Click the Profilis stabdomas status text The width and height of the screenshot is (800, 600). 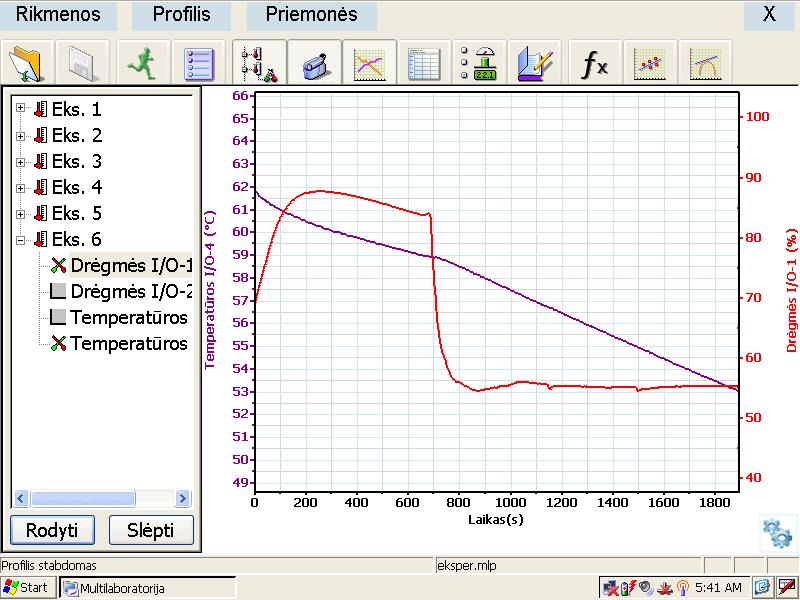49,565
